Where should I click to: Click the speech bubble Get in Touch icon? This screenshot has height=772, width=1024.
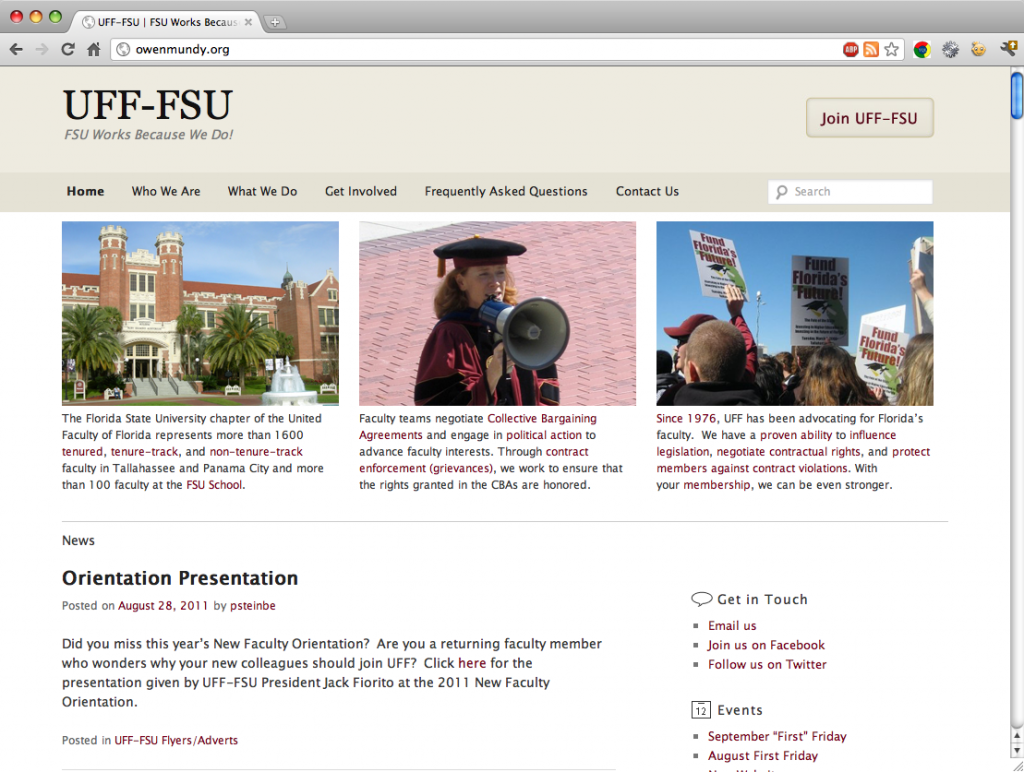[701, 599]
